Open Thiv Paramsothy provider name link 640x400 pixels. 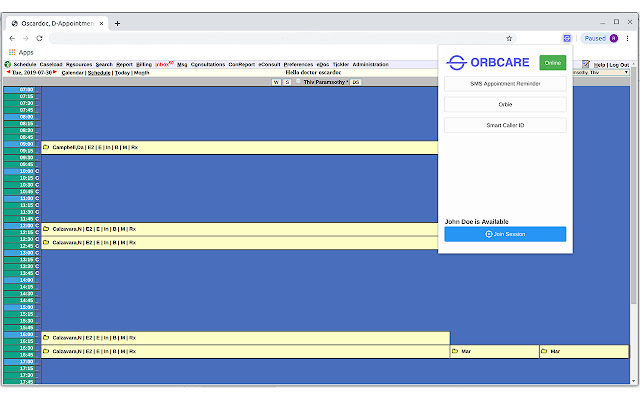point(325,82)
